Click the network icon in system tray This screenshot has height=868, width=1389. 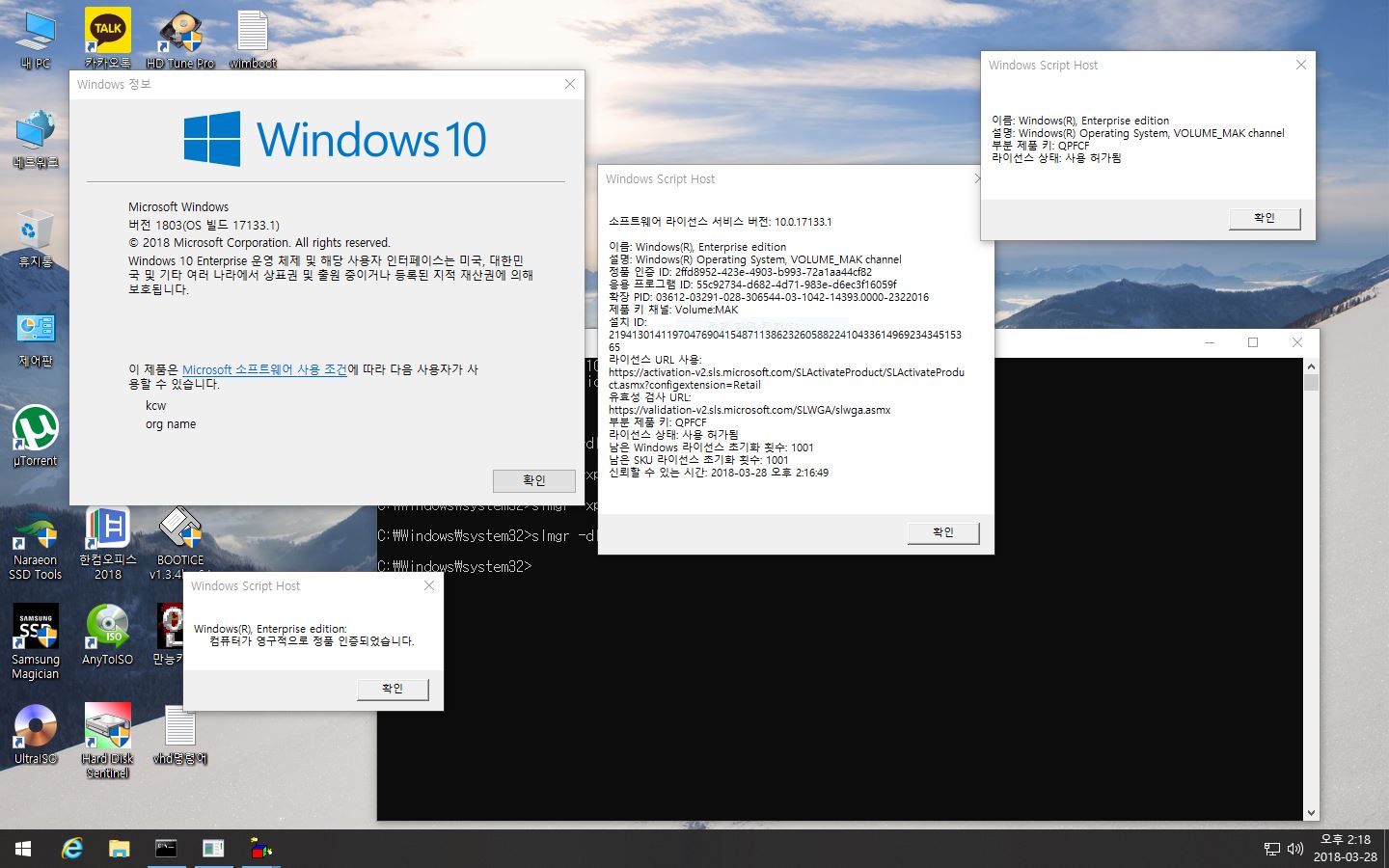[x=1272, y=849]
